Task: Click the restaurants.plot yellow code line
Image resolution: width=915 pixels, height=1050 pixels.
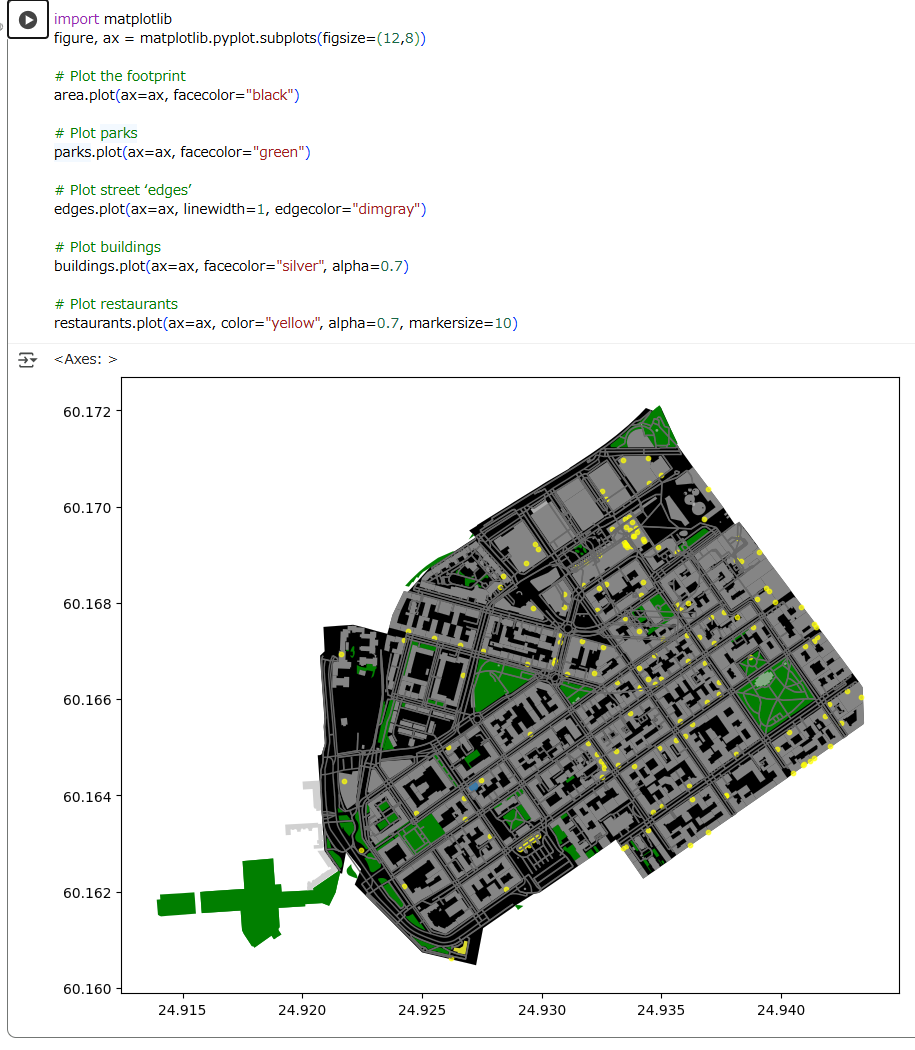Action: coord(286,323)
